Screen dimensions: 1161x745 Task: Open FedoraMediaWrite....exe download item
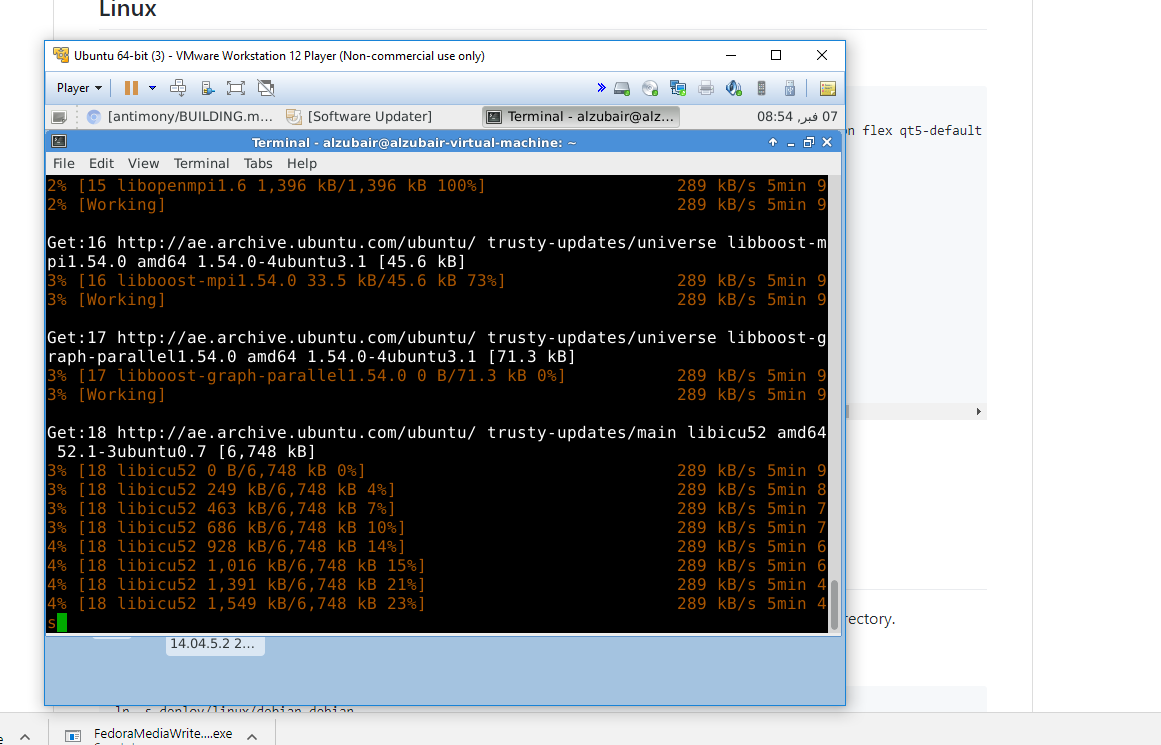(162, 734)
